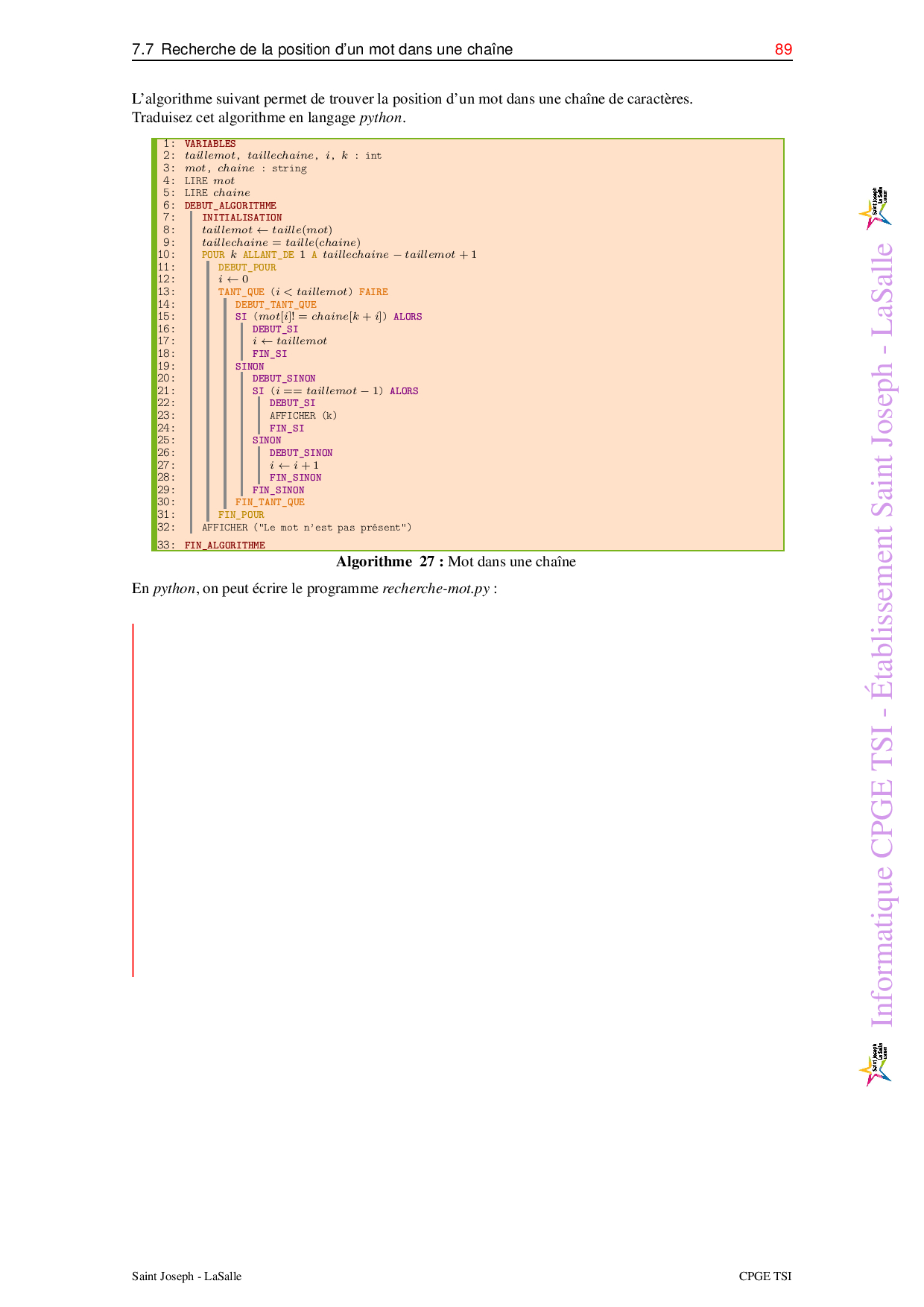Click the CPGE TSI footer text
The height and width of the screenshot is (1307, 924).
[765, 1276]
